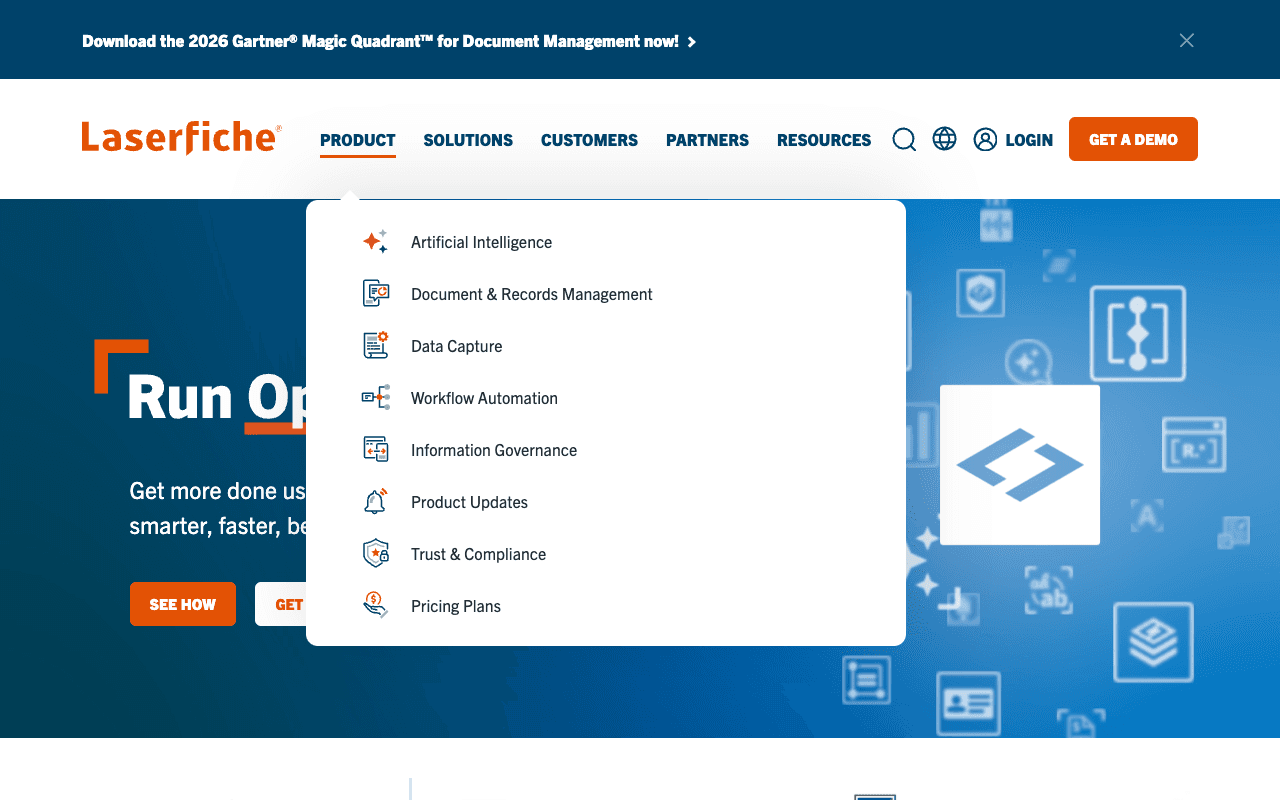
Task: Open the CUSTOMERS menu
Action: [x=589, y=140]
